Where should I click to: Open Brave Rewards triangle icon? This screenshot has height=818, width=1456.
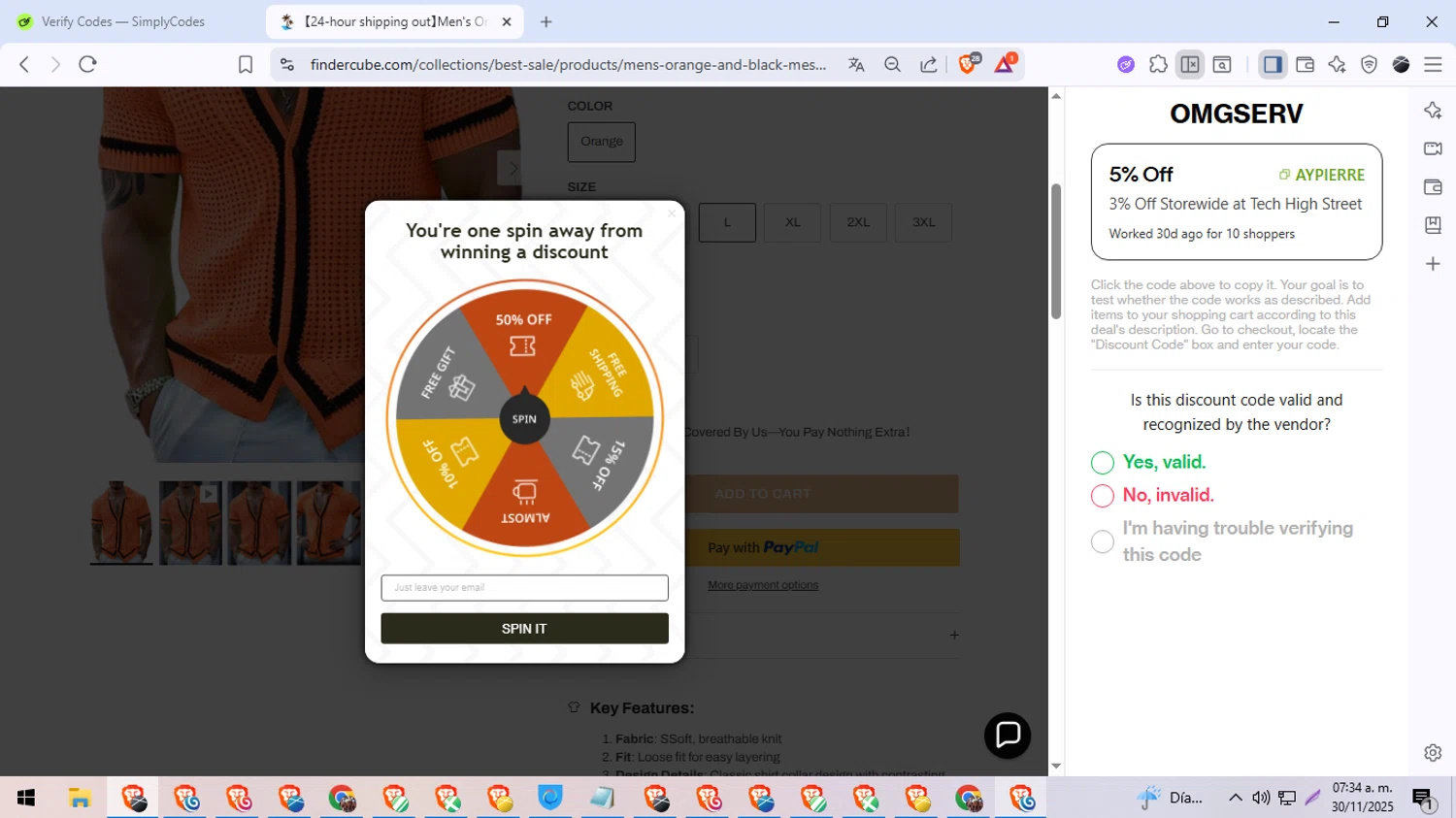(1005, 64)
